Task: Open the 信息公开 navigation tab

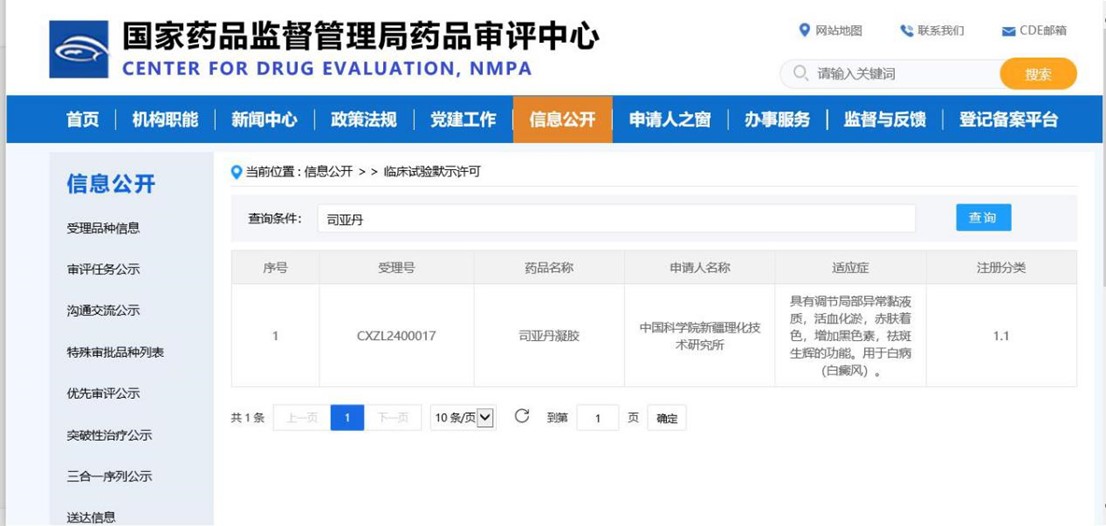Action: tap(562, 120)
